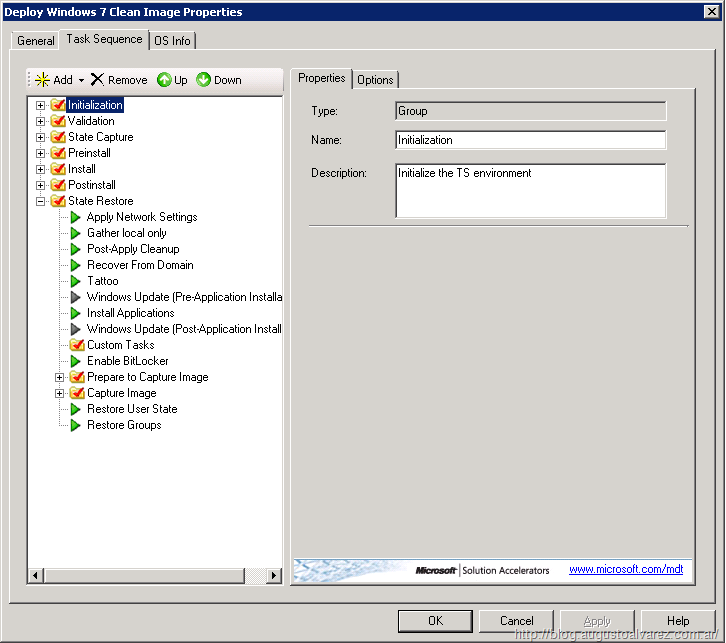Screen dimensions: 726x643
Task: Expand the Initialization group
Action: click(x=41, y=105)
